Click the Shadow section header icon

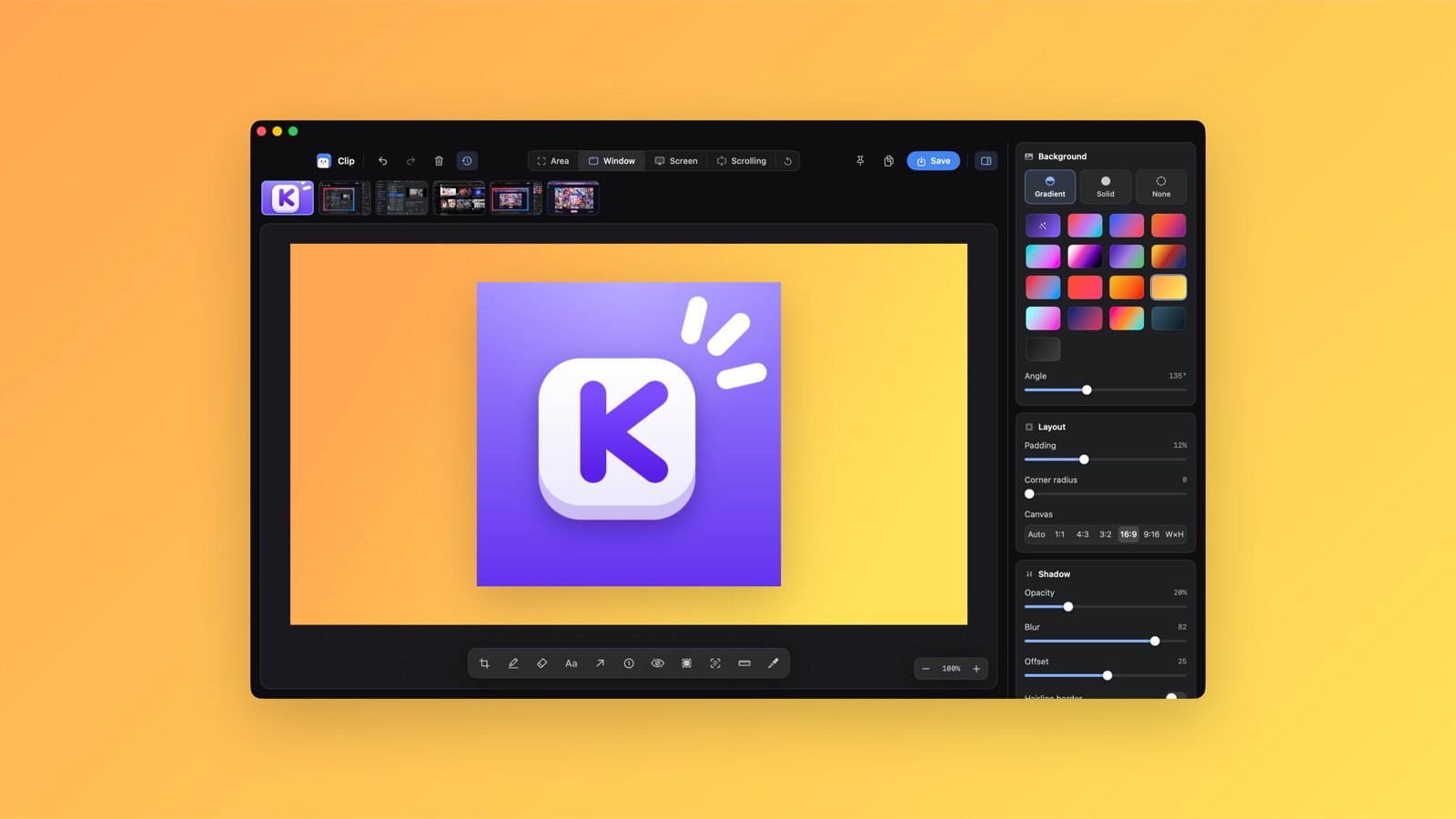click(1029, 574)
